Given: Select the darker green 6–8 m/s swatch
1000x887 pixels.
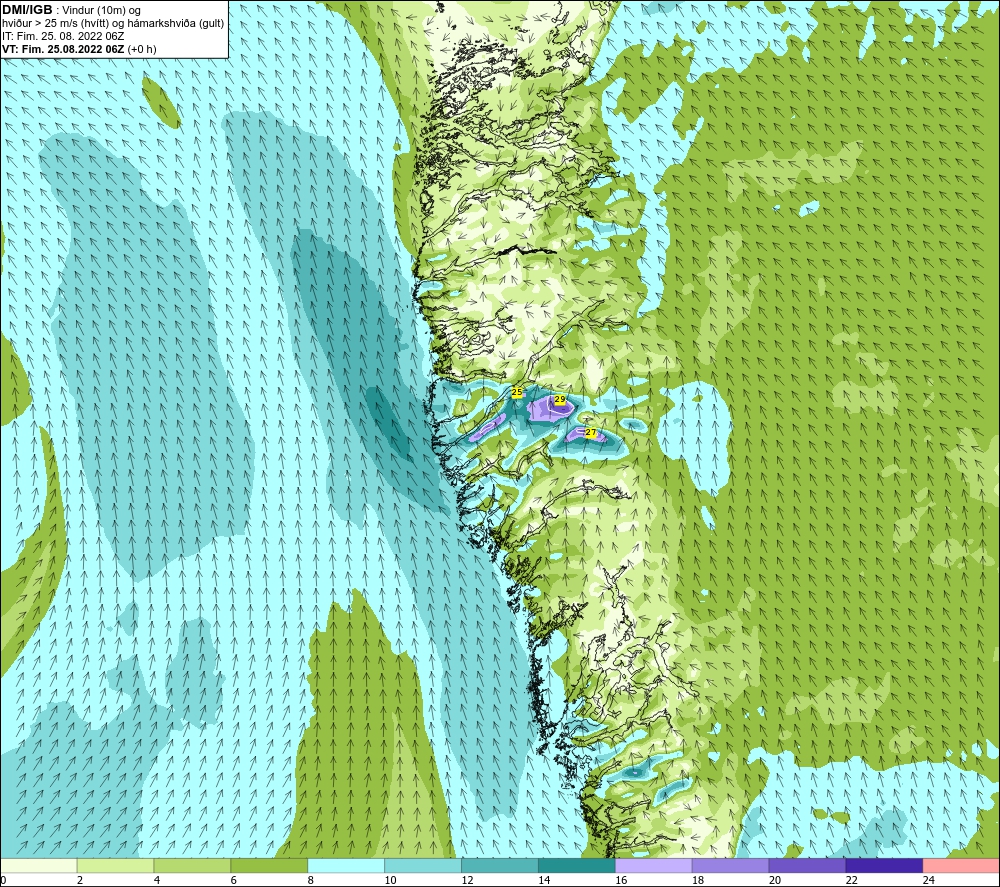Looking at the screenshot, I should 269,866.
